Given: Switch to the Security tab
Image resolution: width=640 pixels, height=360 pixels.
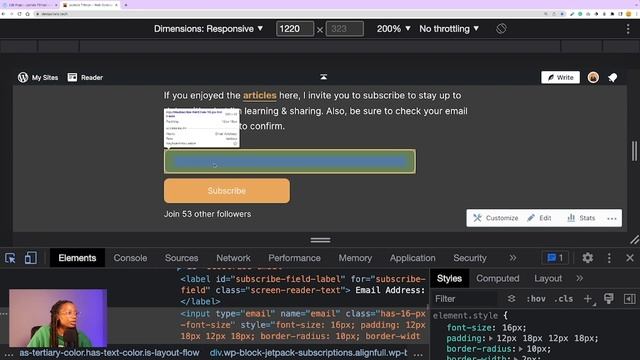Looking at the screenshot, I should [x=470, y=258].
